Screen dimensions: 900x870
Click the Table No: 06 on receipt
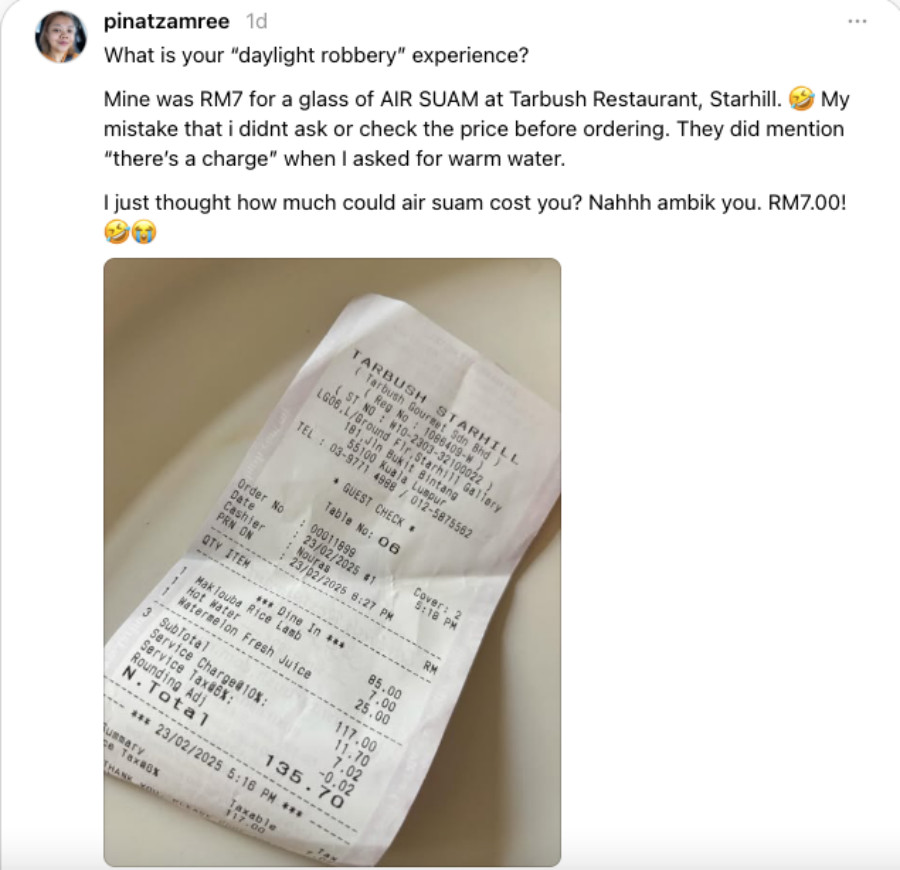point(362,529)
